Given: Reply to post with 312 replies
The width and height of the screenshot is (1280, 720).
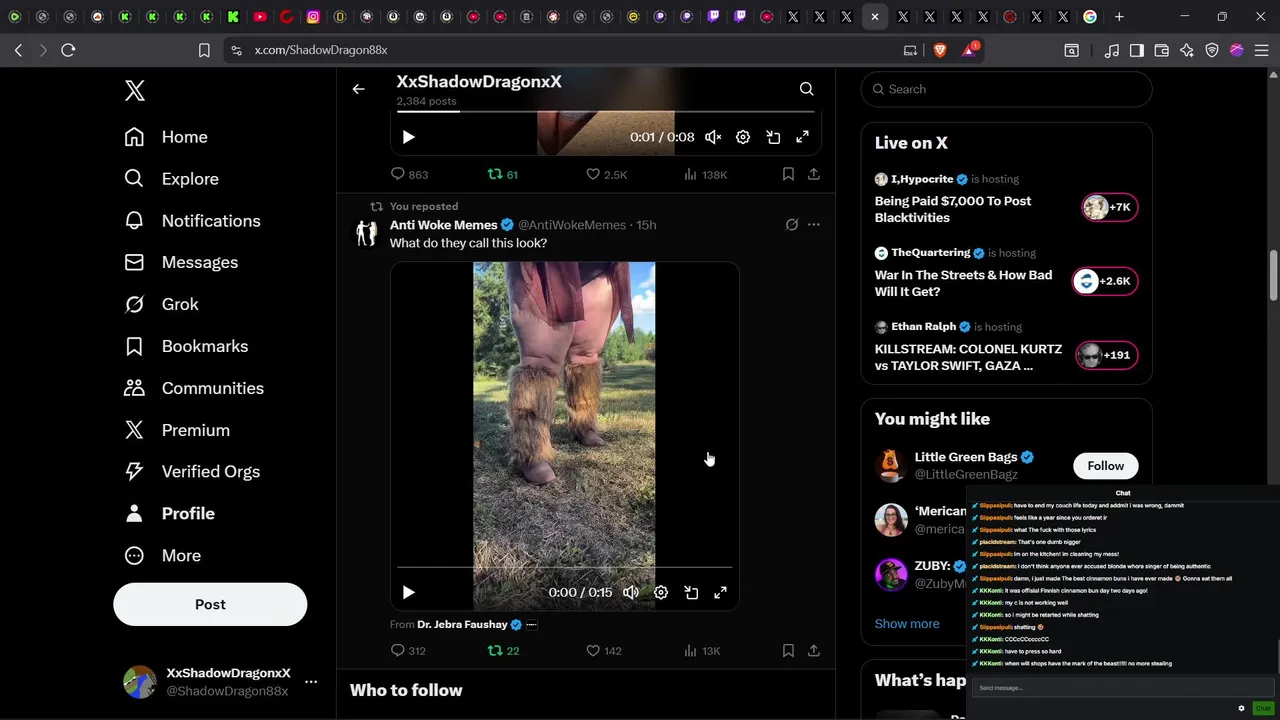Looking at the screenshot, I should tap(408, 650).
